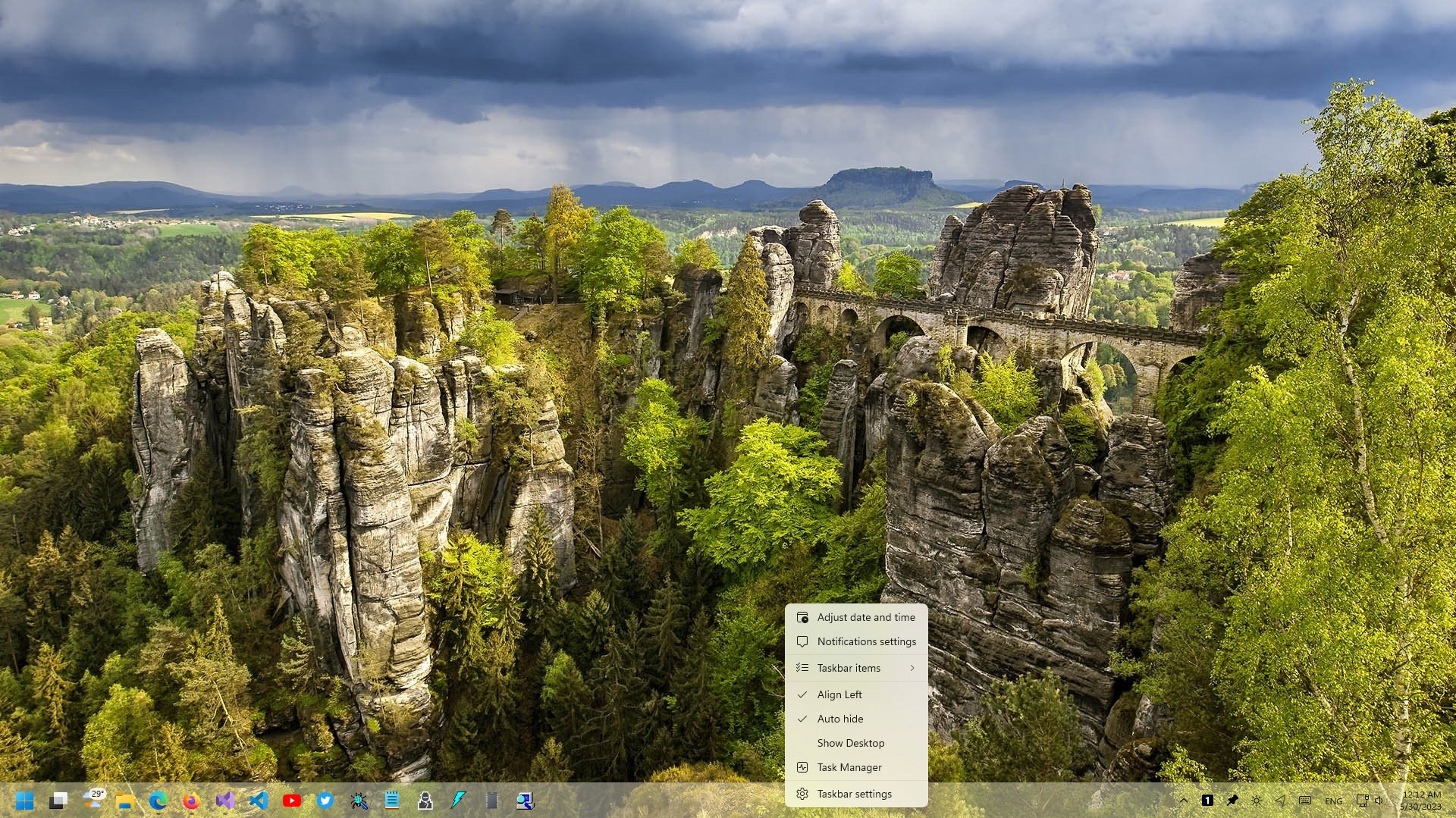
Task: Open Taskbar settings from context menu
Action: tap(856, 794)
